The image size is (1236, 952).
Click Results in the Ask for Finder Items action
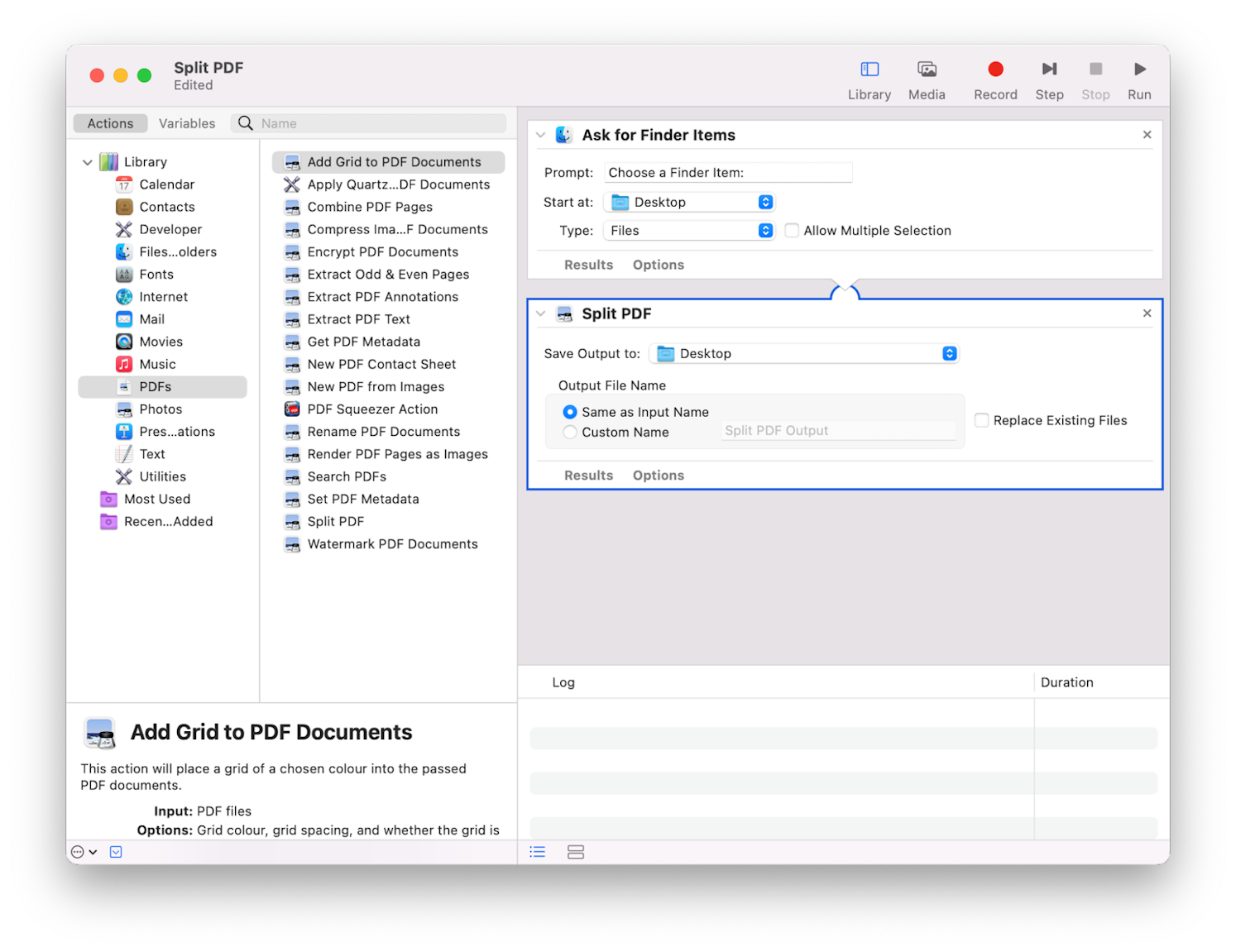588,264
